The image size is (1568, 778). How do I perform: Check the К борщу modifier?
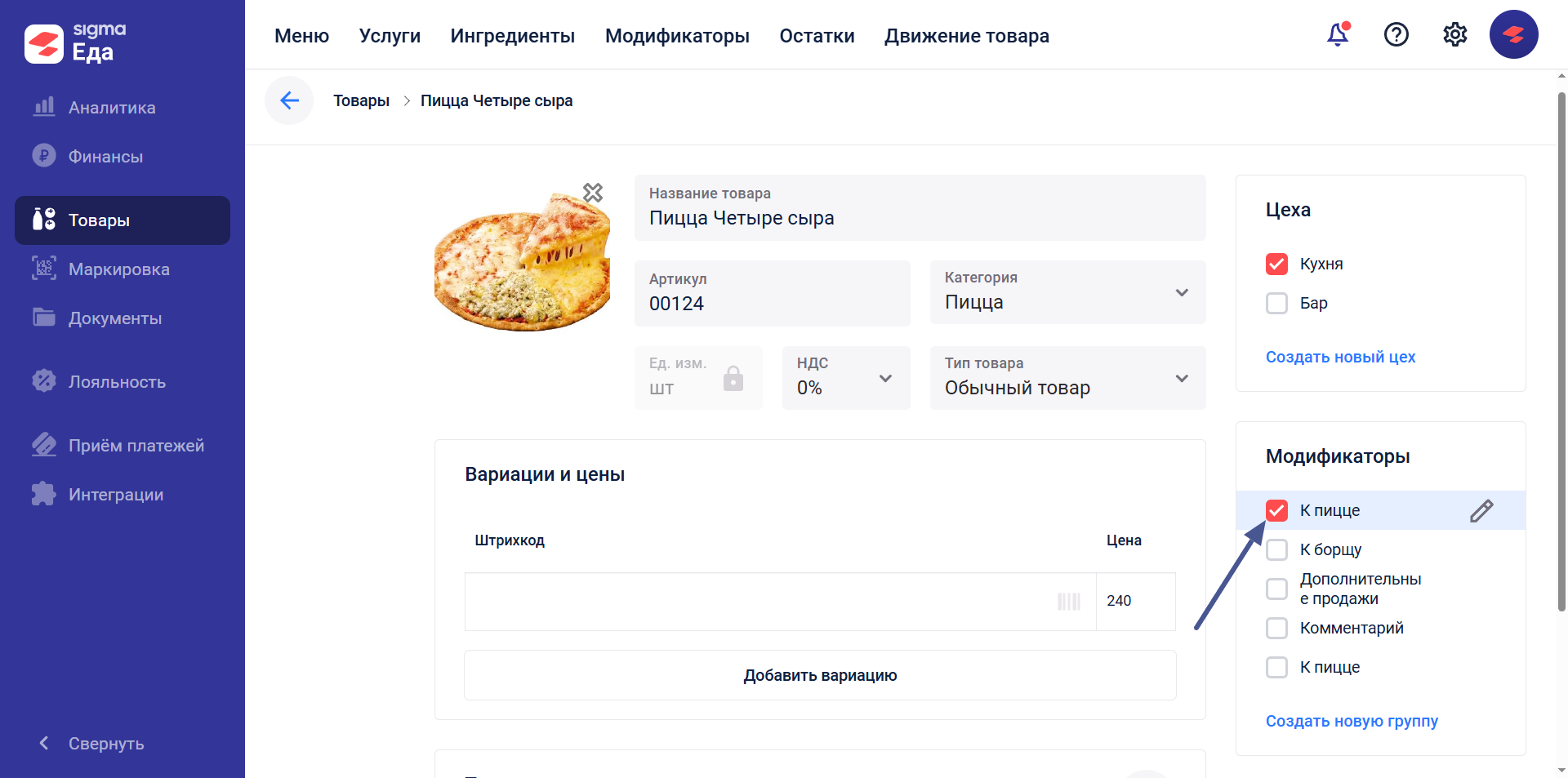click(1276, 549)
